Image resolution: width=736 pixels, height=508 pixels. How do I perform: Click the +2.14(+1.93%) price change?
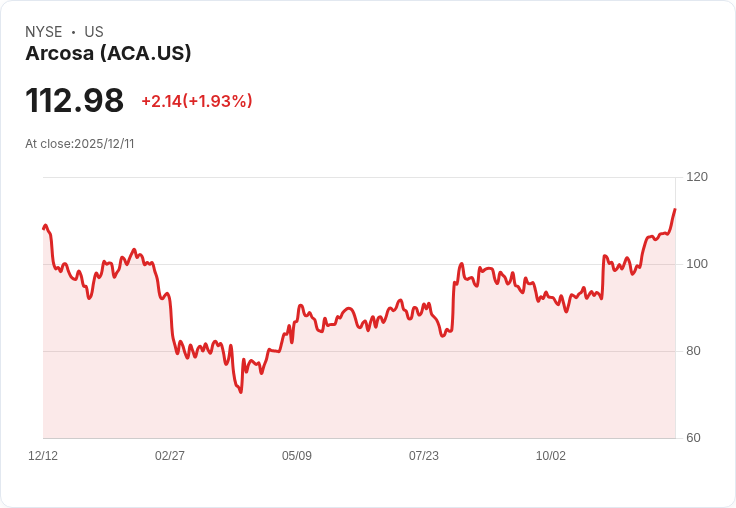coord(197,101)
